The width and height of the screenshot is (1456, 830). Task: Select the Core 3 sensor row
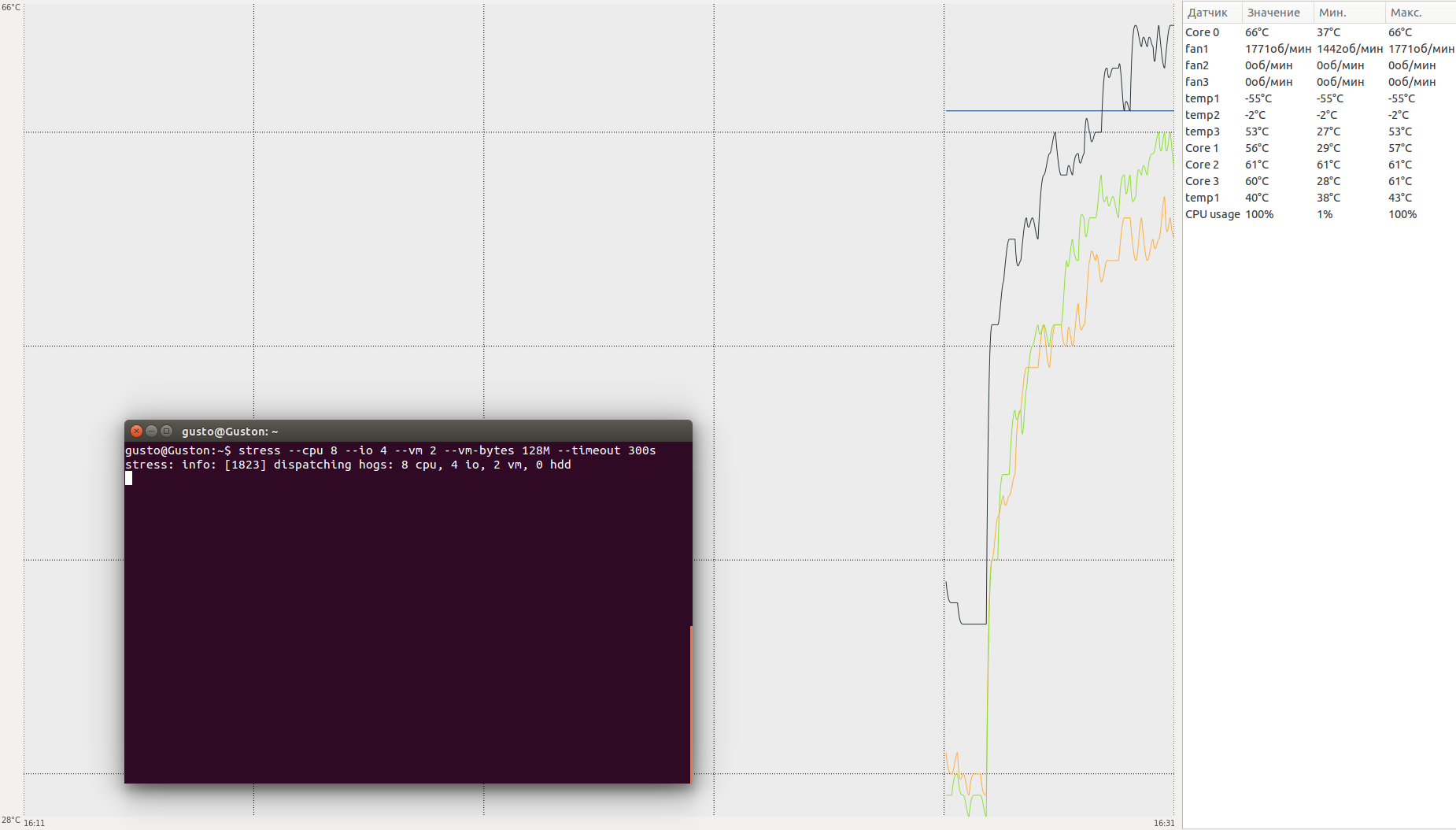(x=1319, y=181)
